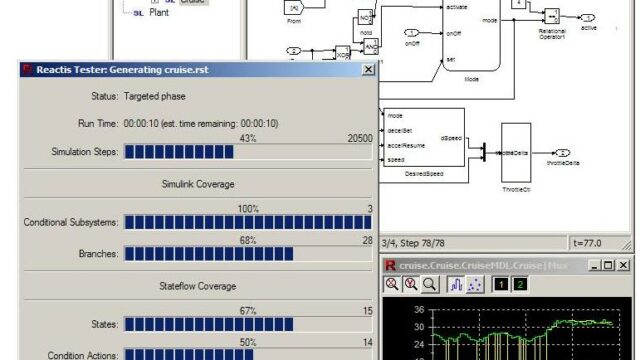Click the 36 y-axis label in scope

(419, 310)
